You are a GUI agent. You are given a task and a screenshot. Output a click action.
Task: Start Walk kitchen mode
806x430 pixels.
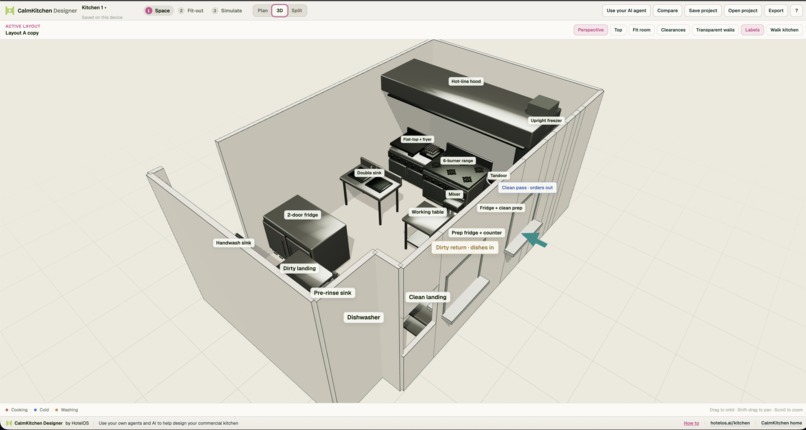[x=784, y=30]
